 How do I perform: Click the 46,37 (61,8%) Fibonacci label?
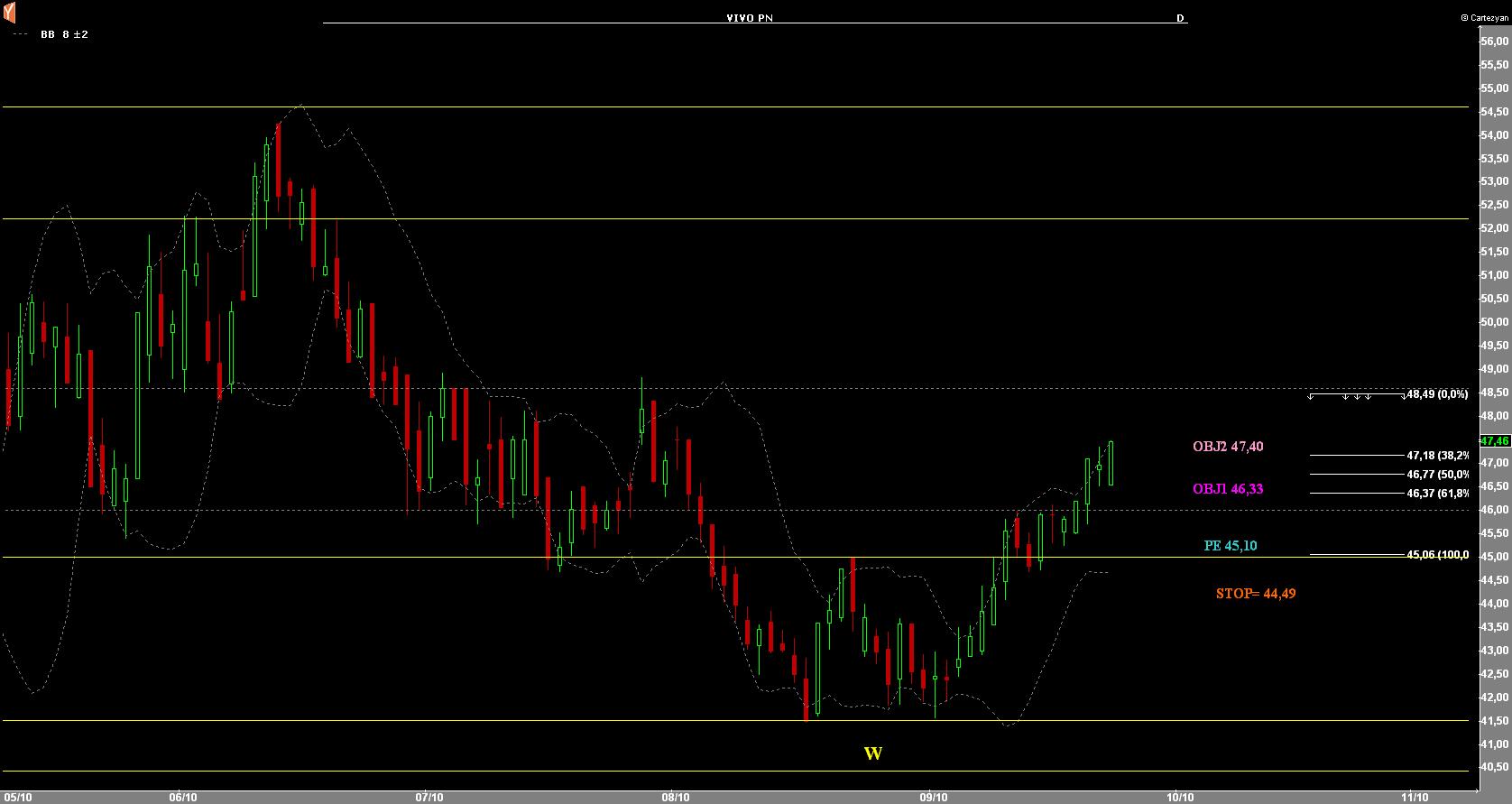(x=1437, y=493)
